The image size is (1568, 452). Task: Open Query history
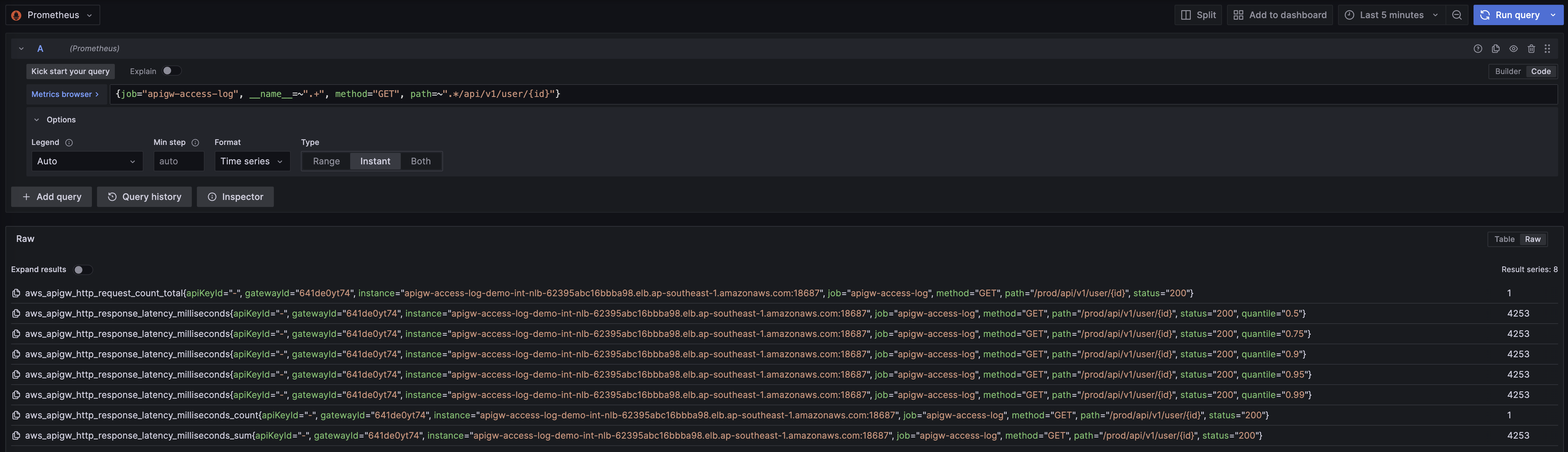(x=144, y=196)
